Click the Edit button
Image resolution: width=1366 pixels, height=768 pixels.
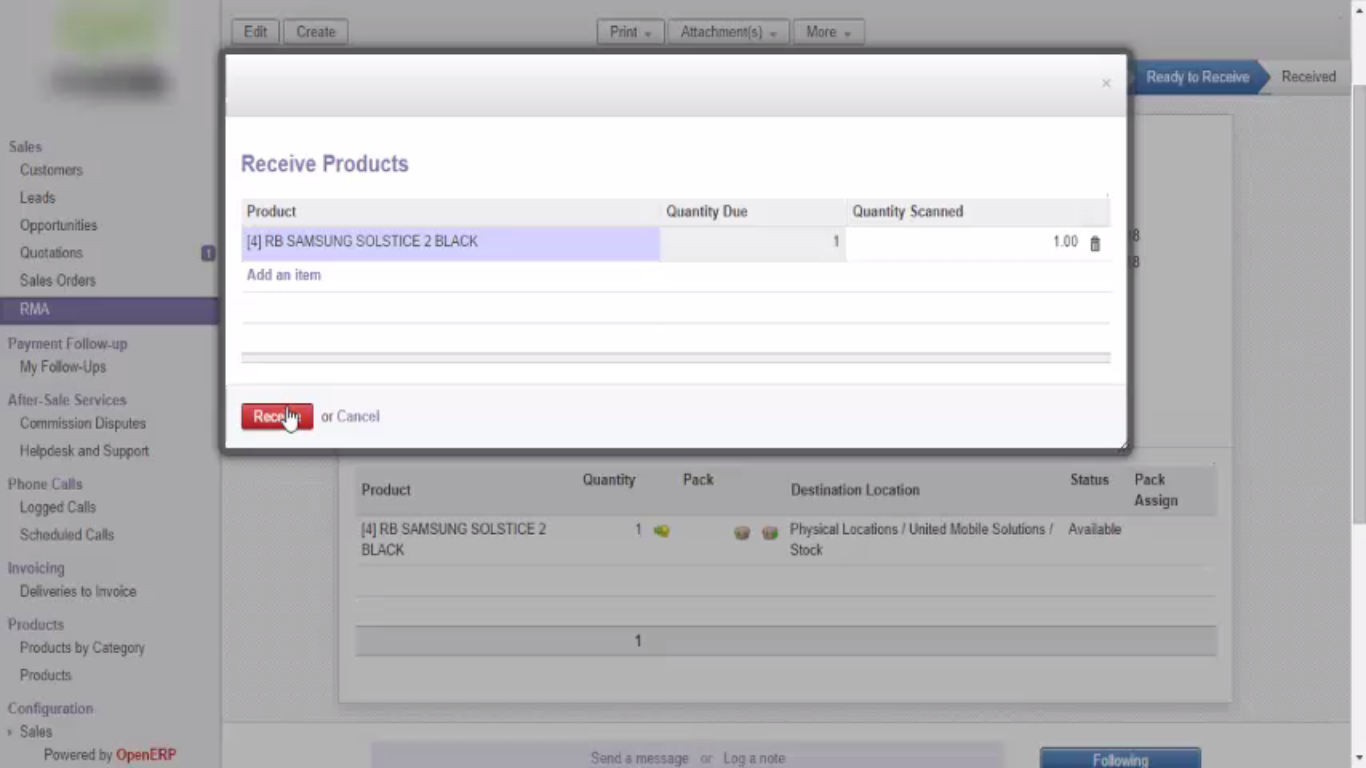click(x=256, y=32)
